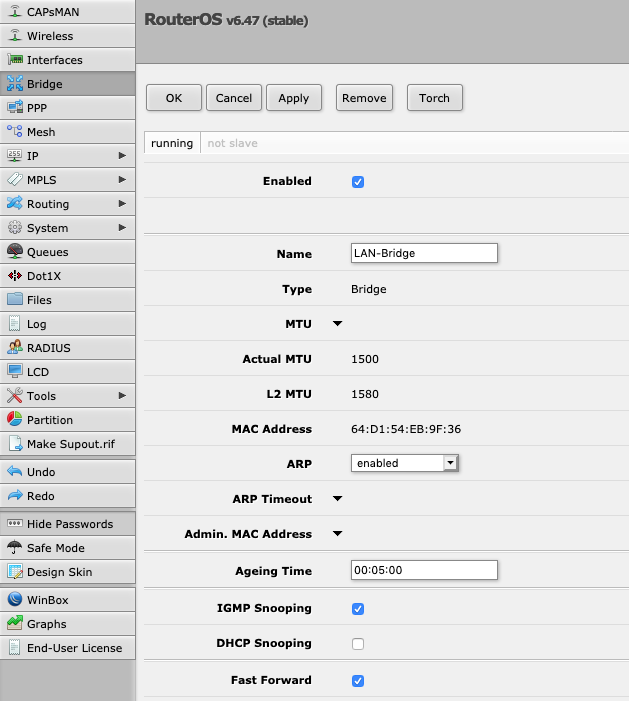Click the Graphs chart icon
This screenshot has height=701, width=629.
click(15, 624)
